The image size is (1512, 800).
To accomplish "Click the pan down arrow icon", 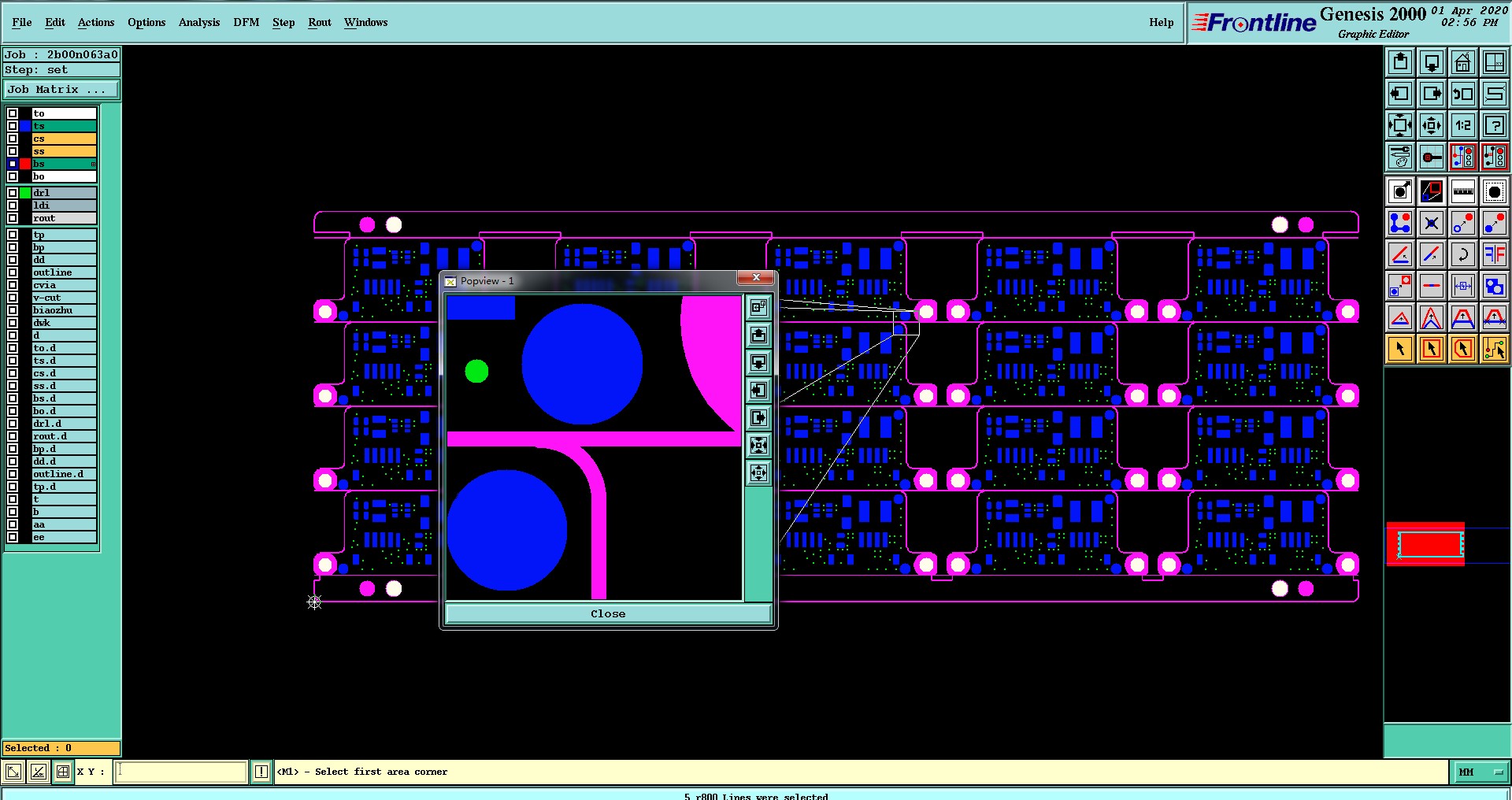I will tap(1432, 62).
